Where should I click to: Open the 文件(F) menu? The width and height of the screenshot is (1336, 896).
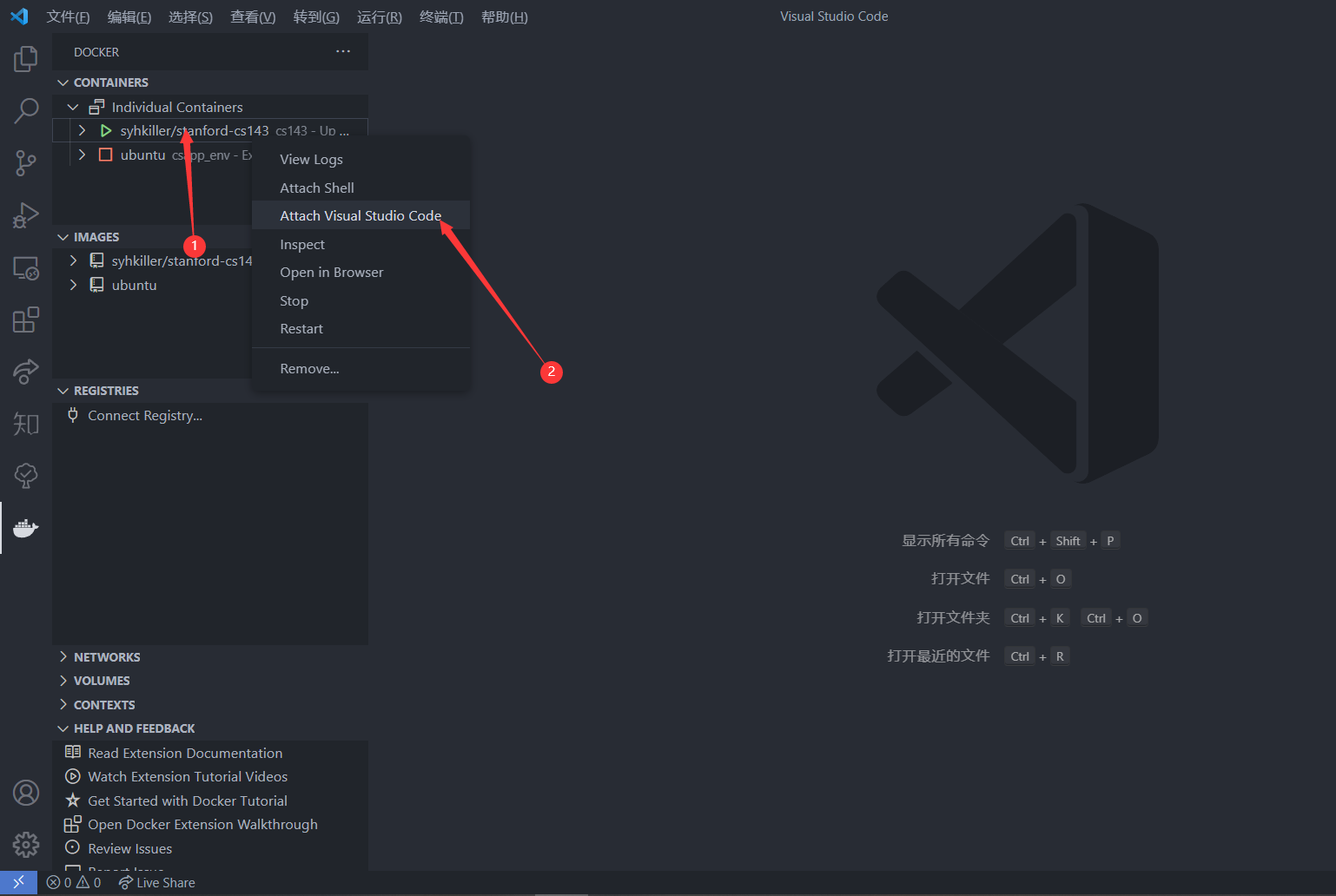point(68,16)
